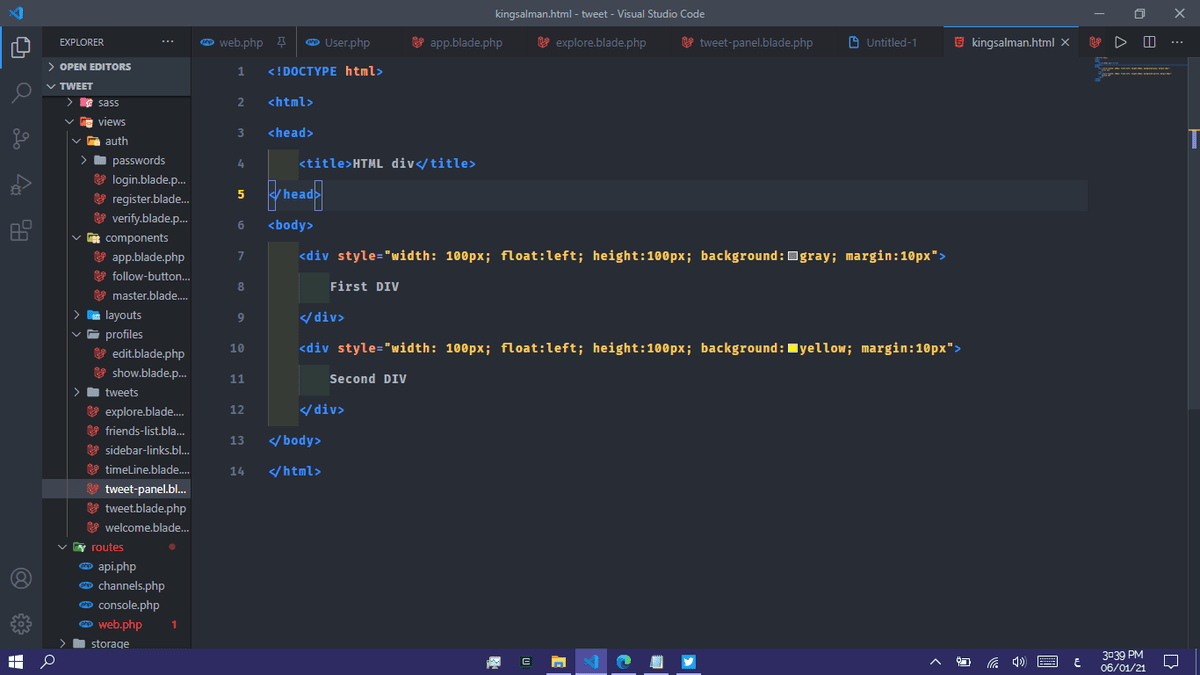This screenshot has width=1200, height=675.
Task: Open the Explorer view in activity bar
Action: click(x=21, y=47)
